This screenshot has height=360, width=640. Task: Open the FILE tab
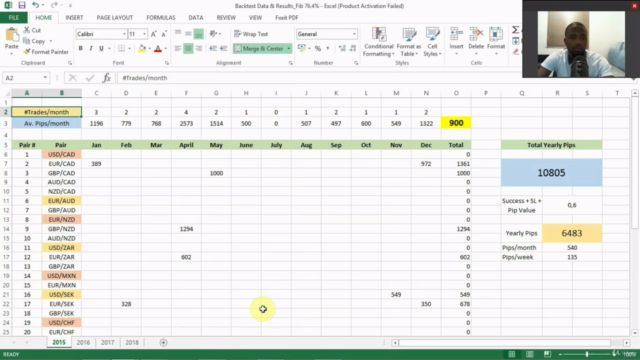point(13,18)
